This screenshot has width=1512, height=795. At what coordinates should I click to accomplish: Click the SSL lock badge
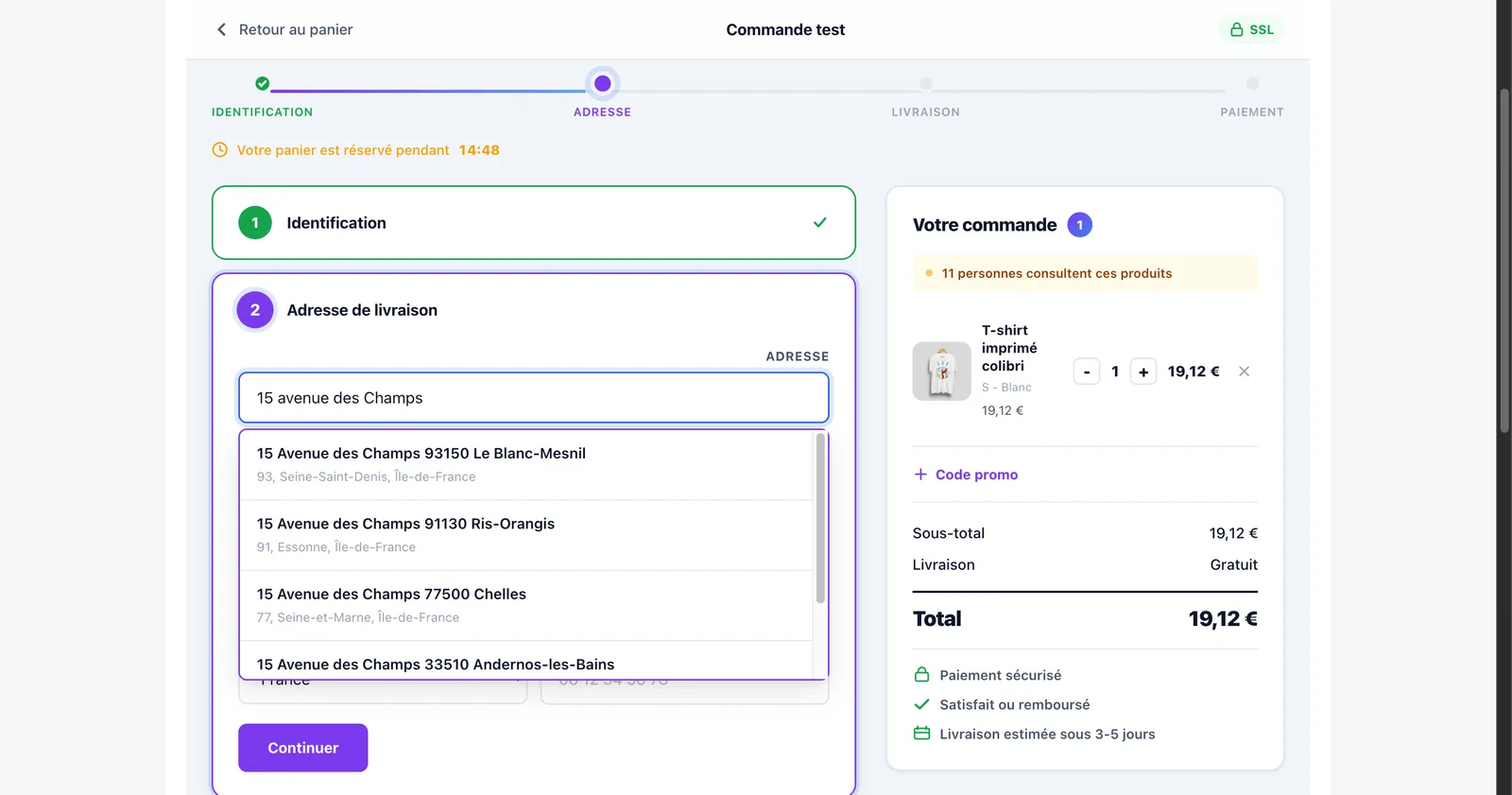pos(1251,29)
